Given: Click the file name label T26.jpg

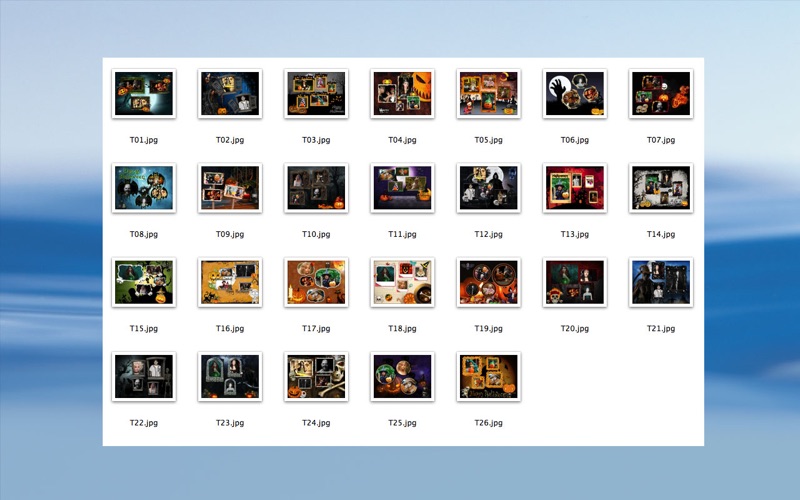Looking at the screenshot, I should [x=489, y=423].
